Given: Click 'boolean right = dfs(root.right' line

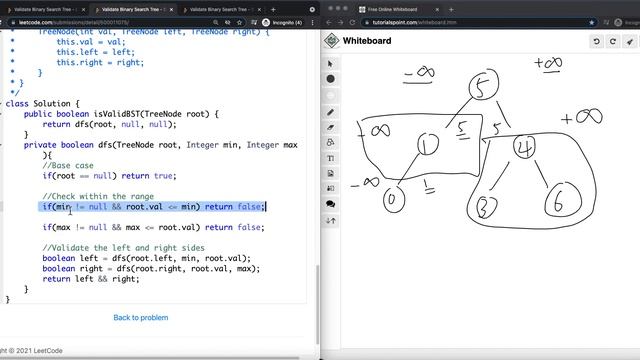Looking at the screenshot, I should coord(151,269).
